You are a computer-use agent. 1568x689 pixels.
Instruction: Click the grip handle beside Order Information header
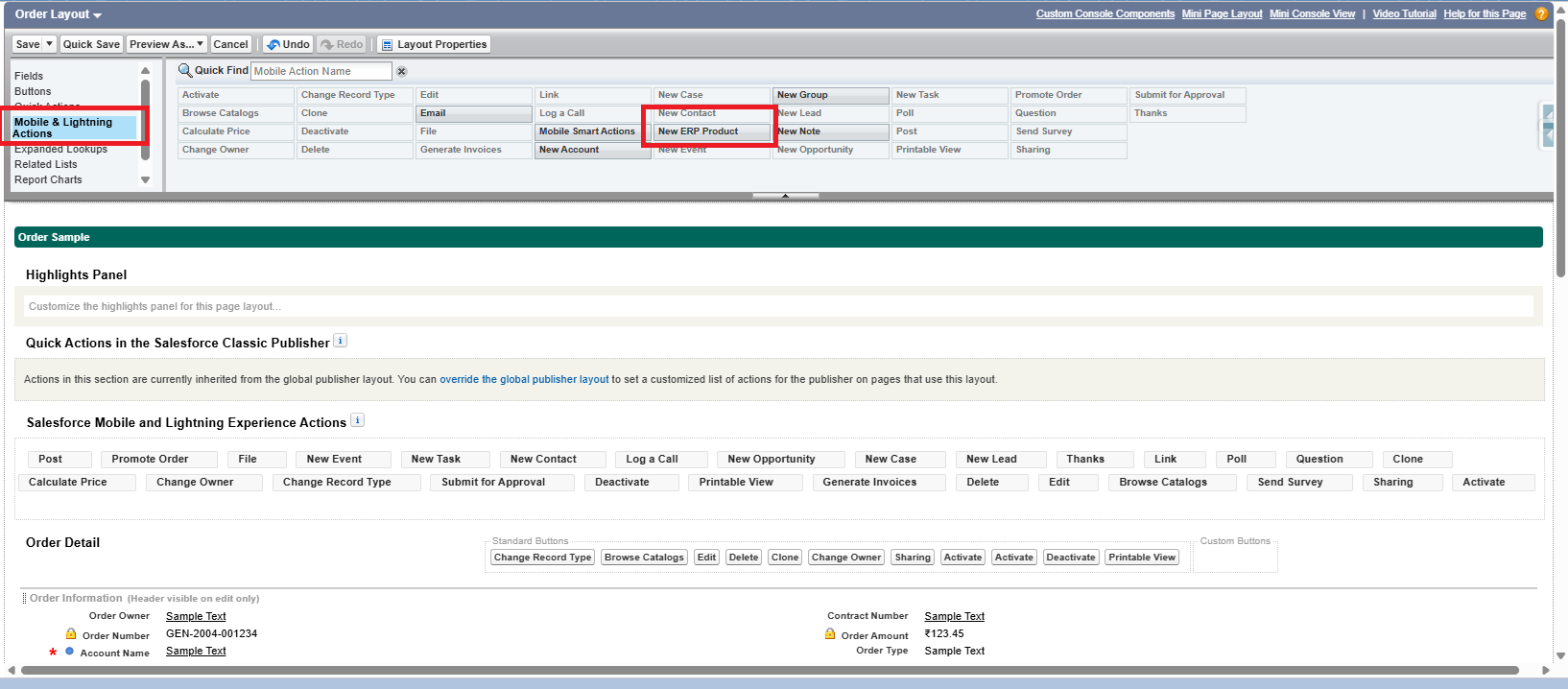click(x=25, y=598)
